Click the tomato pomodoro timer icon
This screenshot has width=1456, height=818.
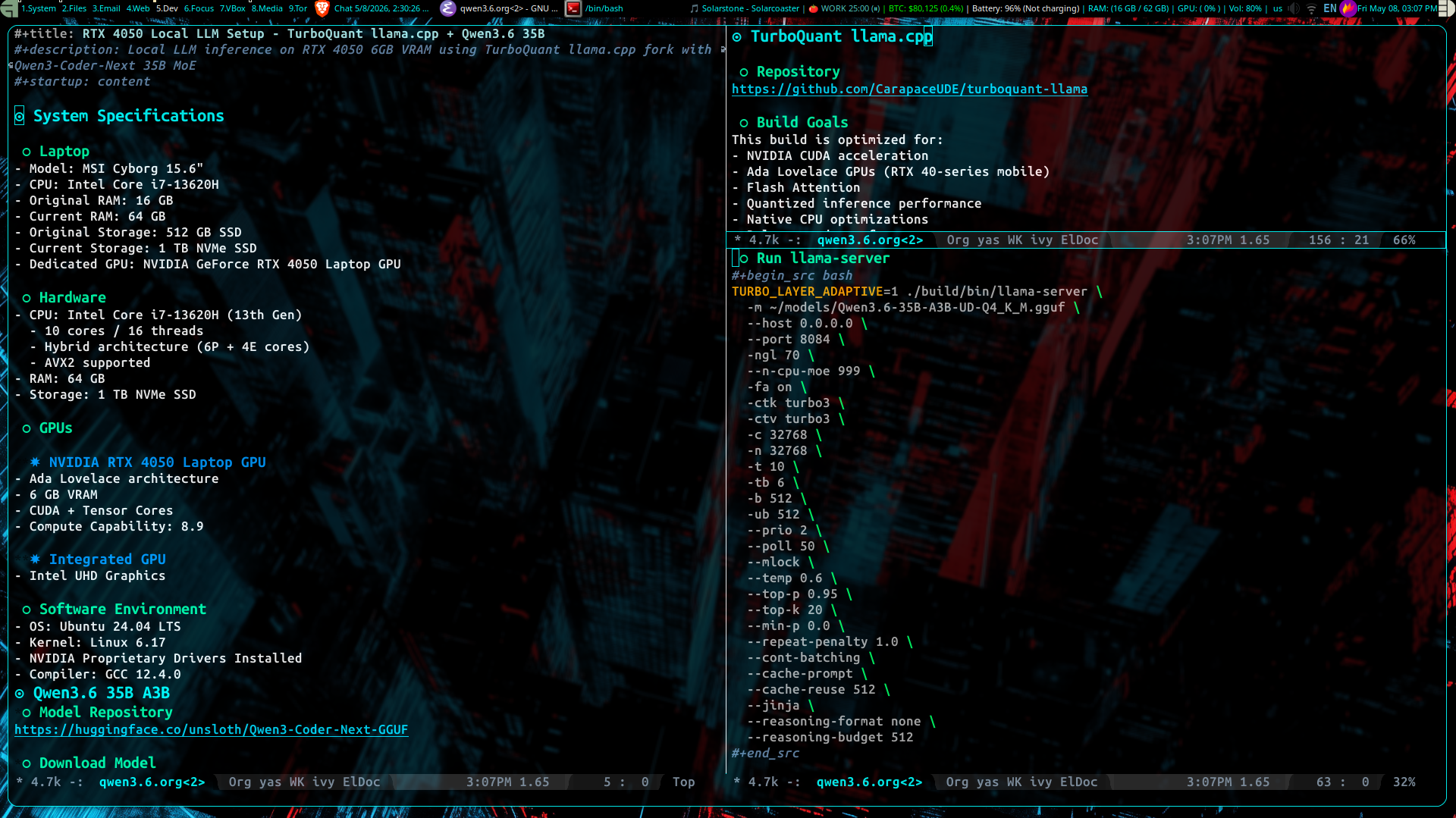[814, 9]
